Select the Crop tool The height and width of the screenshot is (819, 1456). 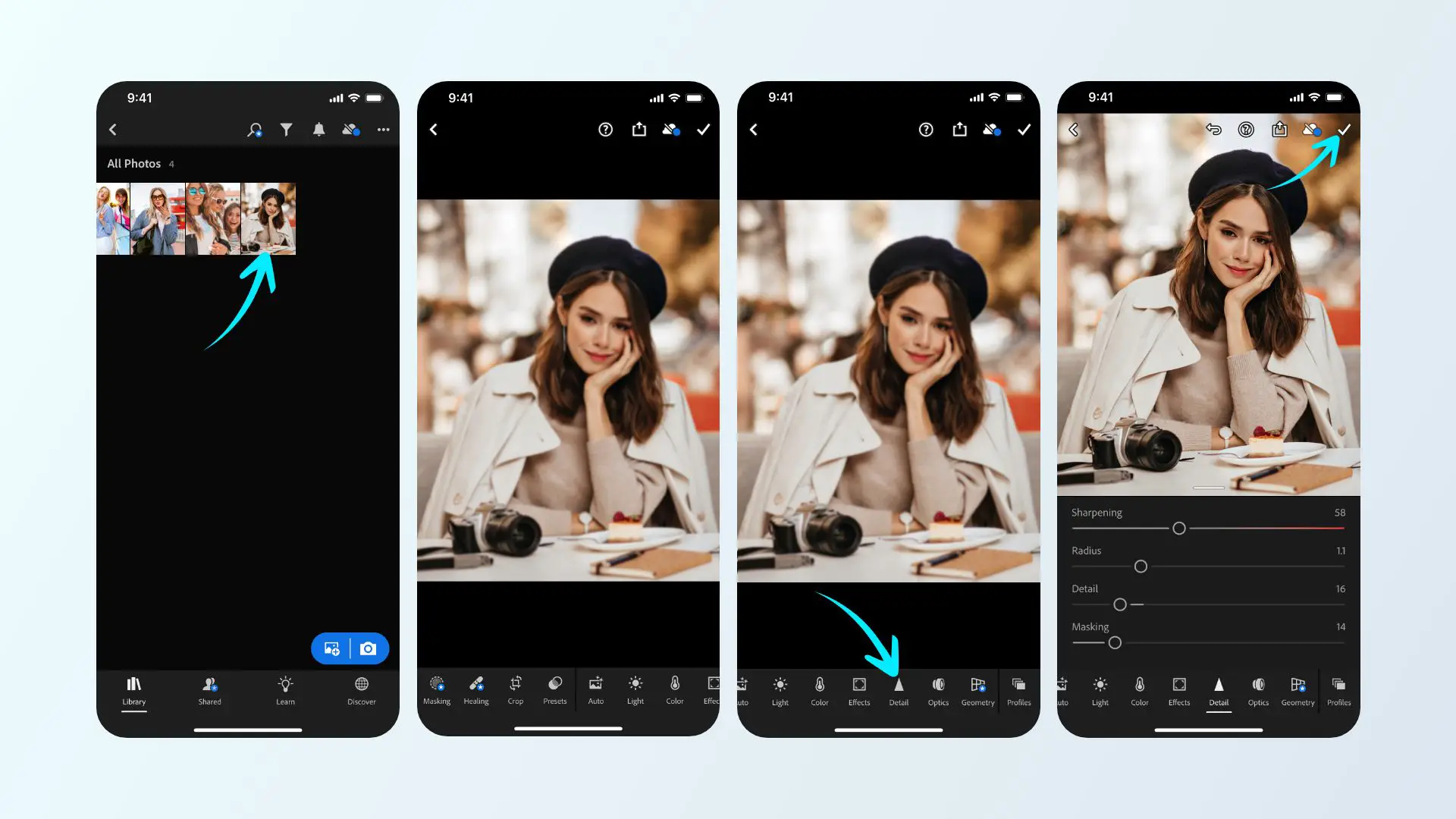coord(515,690)
